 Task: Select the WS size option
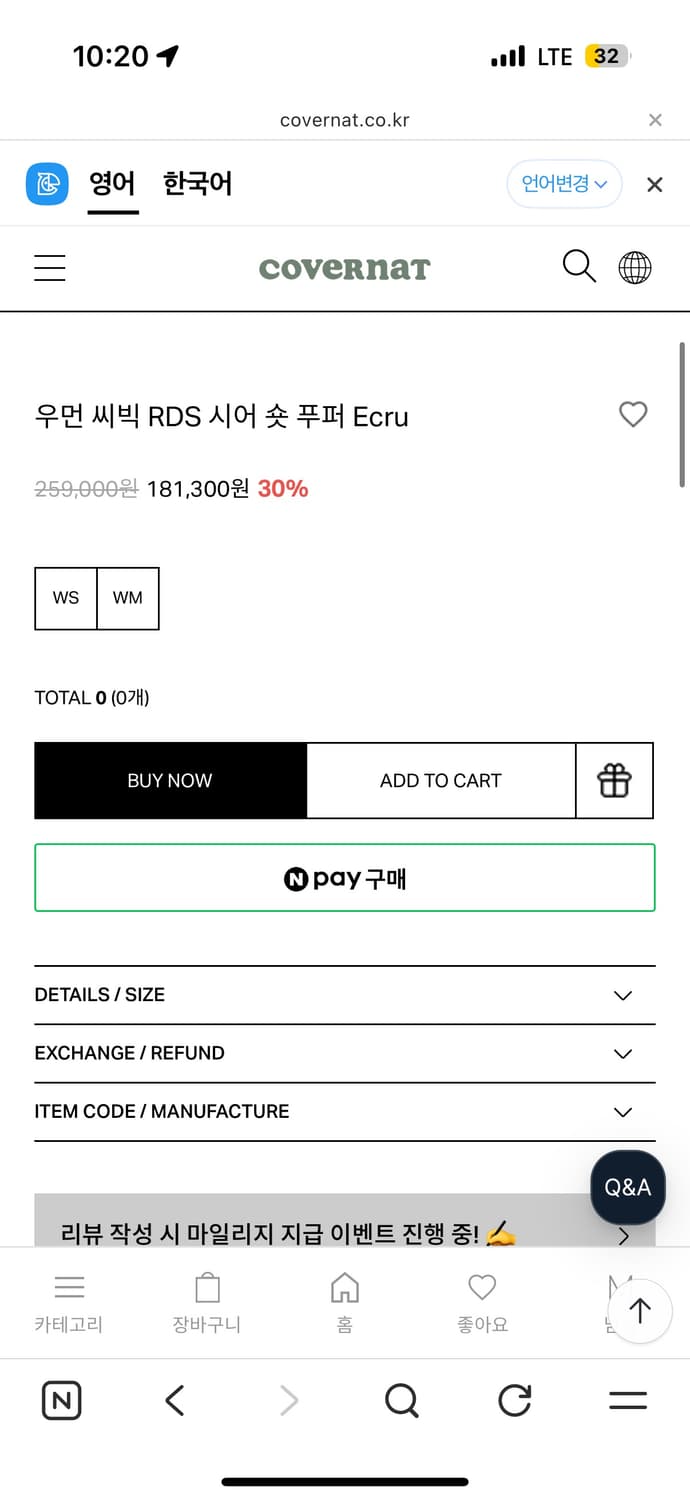(x=65, y=598)
